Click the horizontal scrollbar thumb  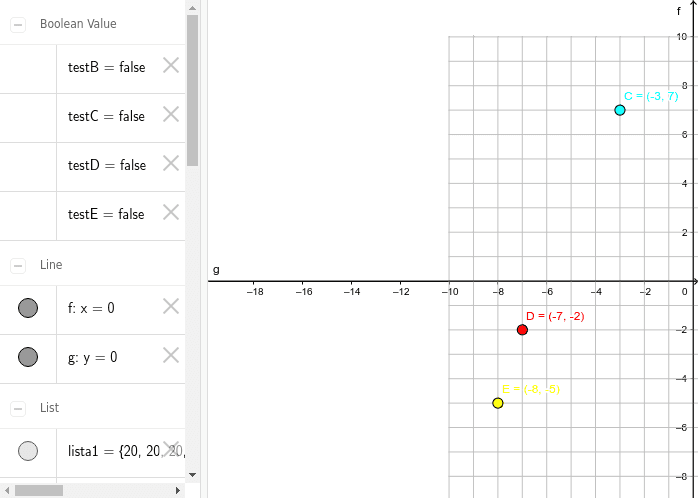coord(39,491)
